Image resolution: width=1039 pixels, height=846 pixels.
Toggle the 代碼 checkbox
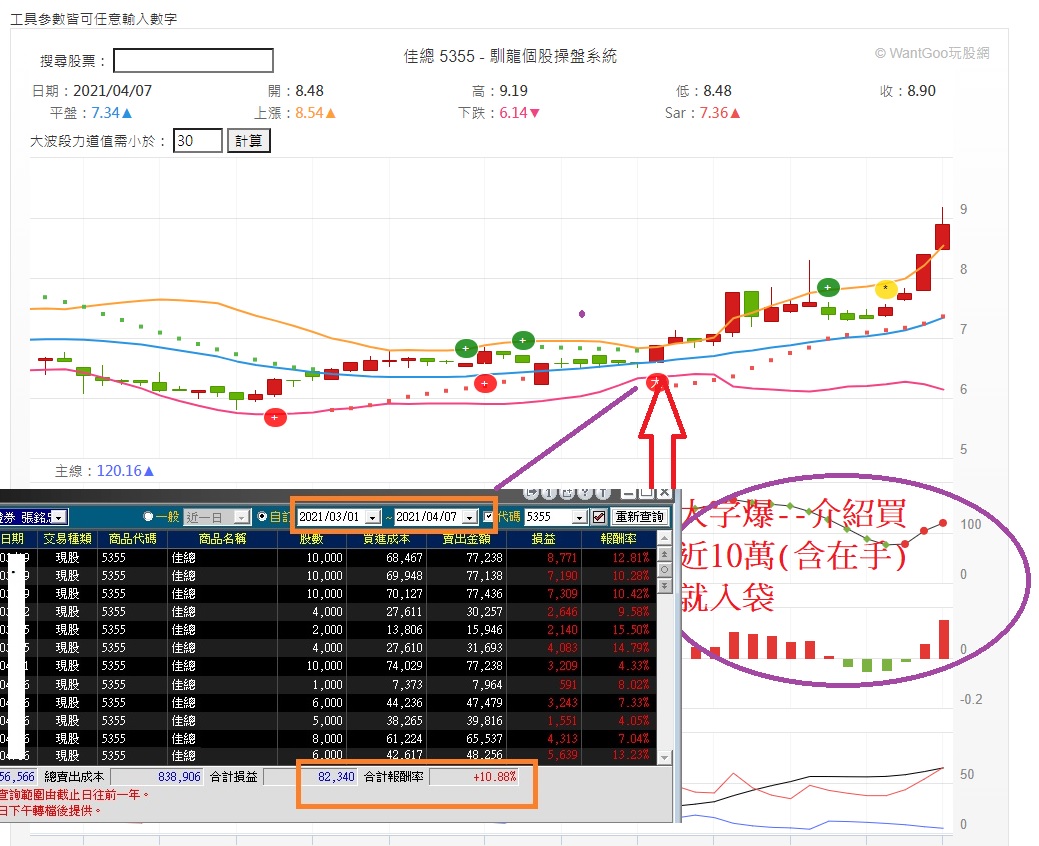(x=489, y=517)
